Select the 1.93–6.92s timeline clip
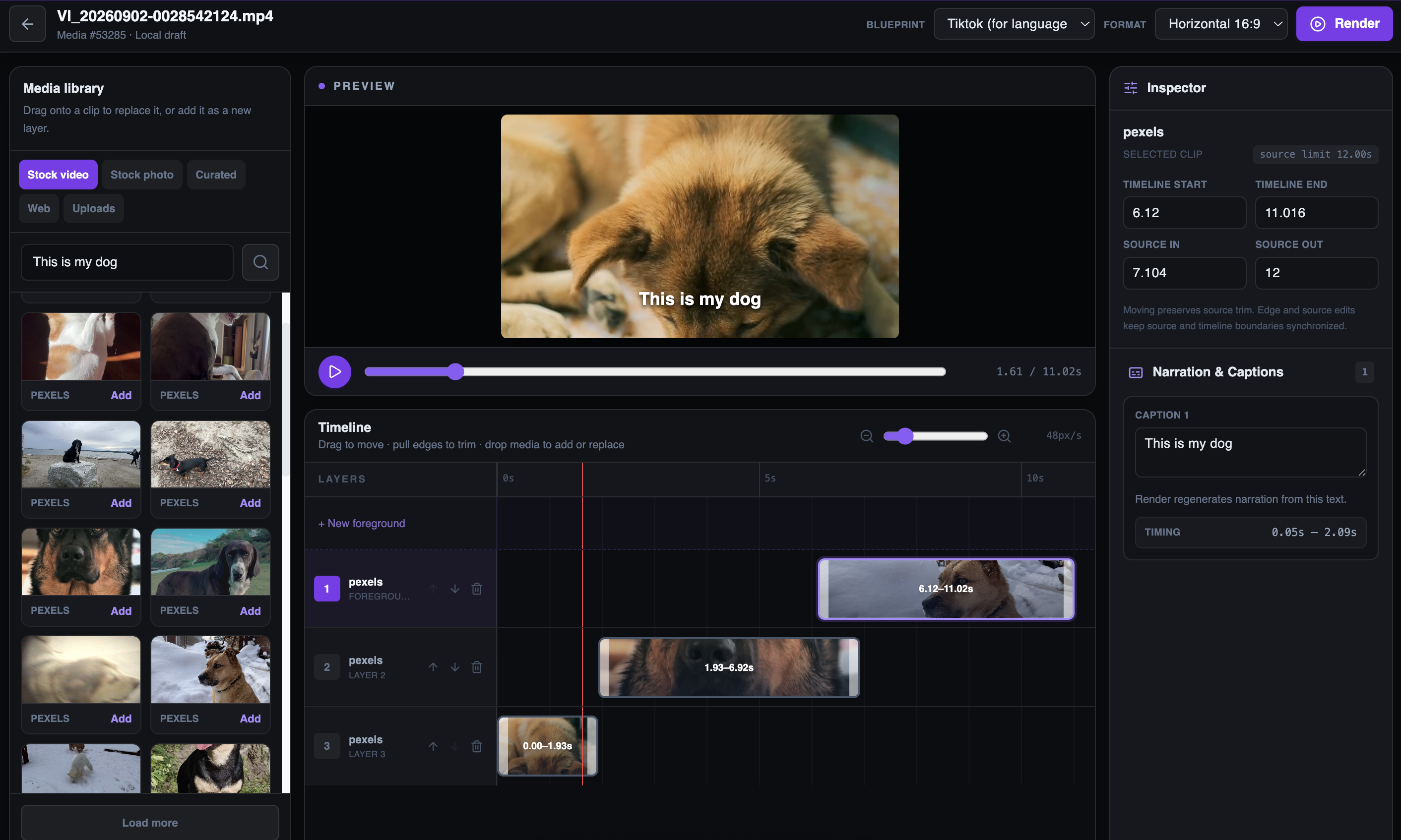The width and height of the screenshot is (1401, 840). (729, 667)
